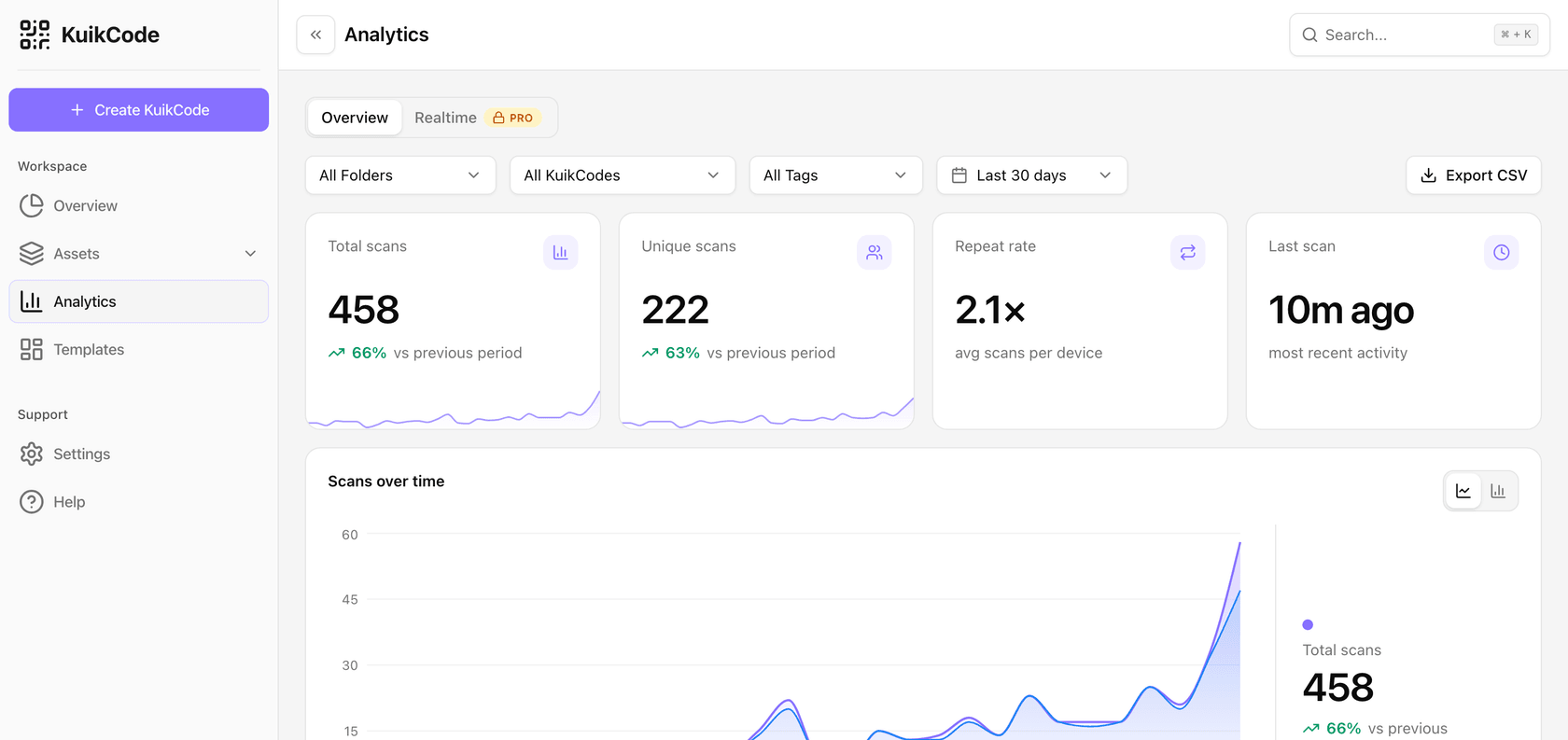This screenshot has height=740, width=1568.
Task: Click the avg scans per device text
Action: 1029,353
